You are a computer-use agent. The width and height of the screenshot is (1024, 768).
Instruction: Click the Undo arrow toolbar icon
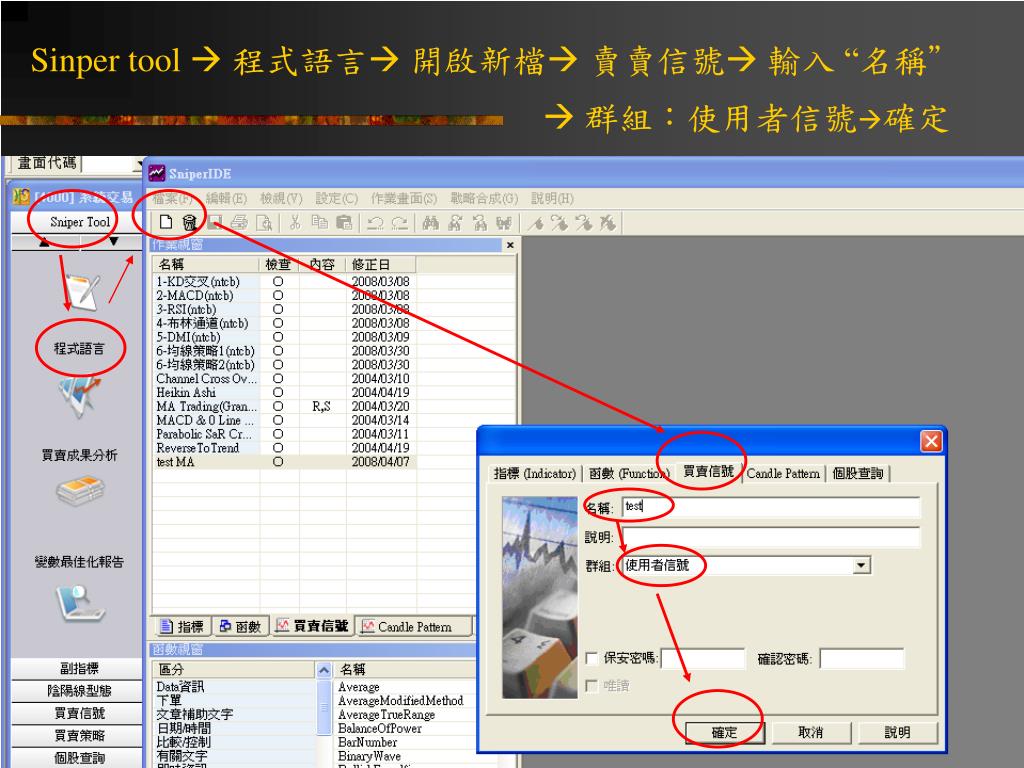coord(375,223)
